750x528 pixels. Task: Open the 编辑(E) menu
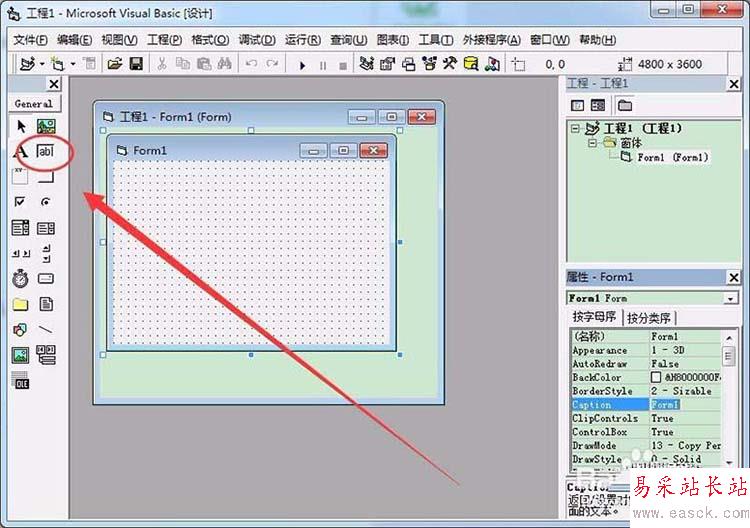click(x=74, y=40)
